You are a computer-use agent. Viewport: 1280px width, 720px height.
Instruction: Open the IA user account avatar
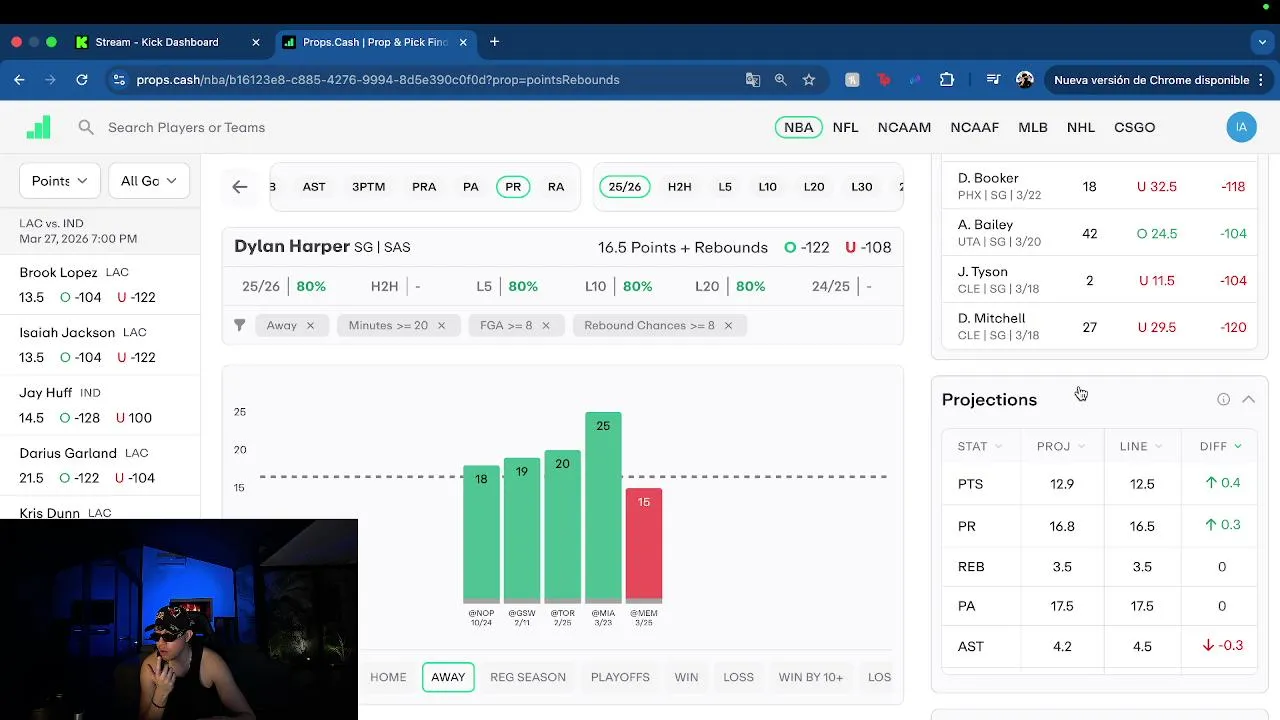click(x=1241, y=127)
